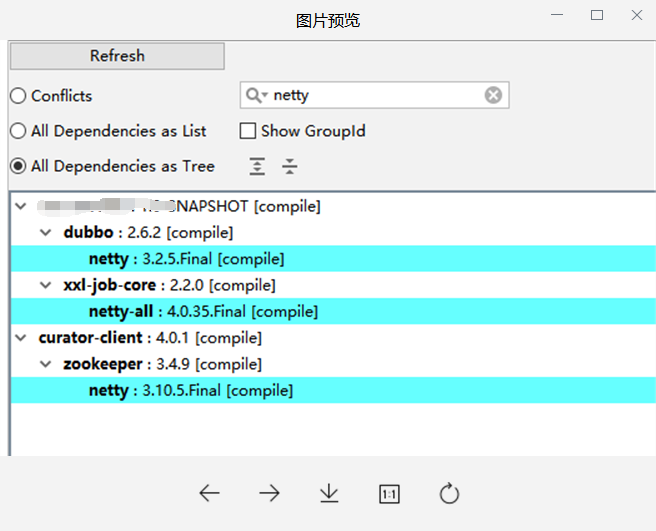Maximize the image preview window
The height and width of the screenshot is (531, 656).
597,15
